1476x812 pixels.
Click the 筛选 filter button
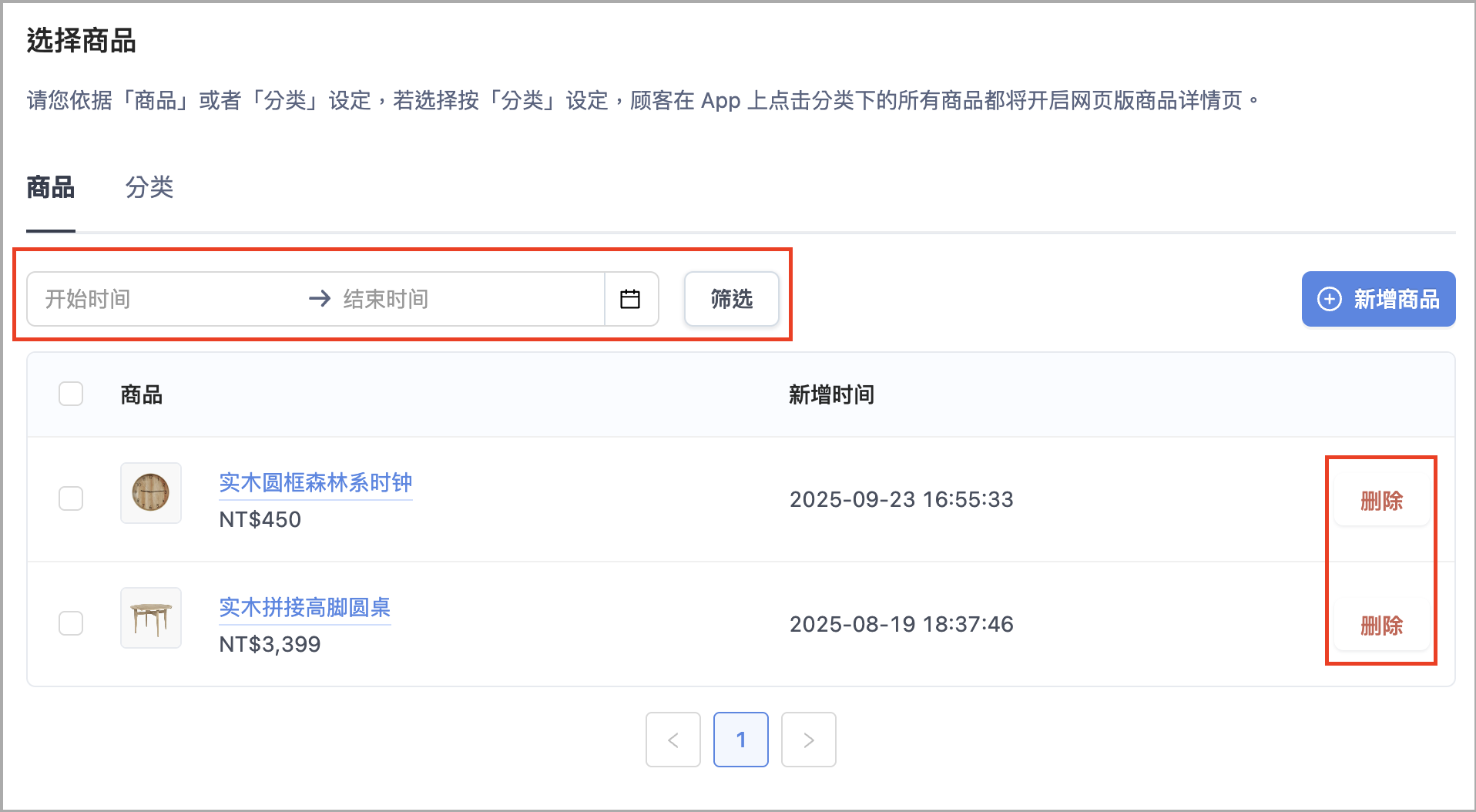point(731,299)
